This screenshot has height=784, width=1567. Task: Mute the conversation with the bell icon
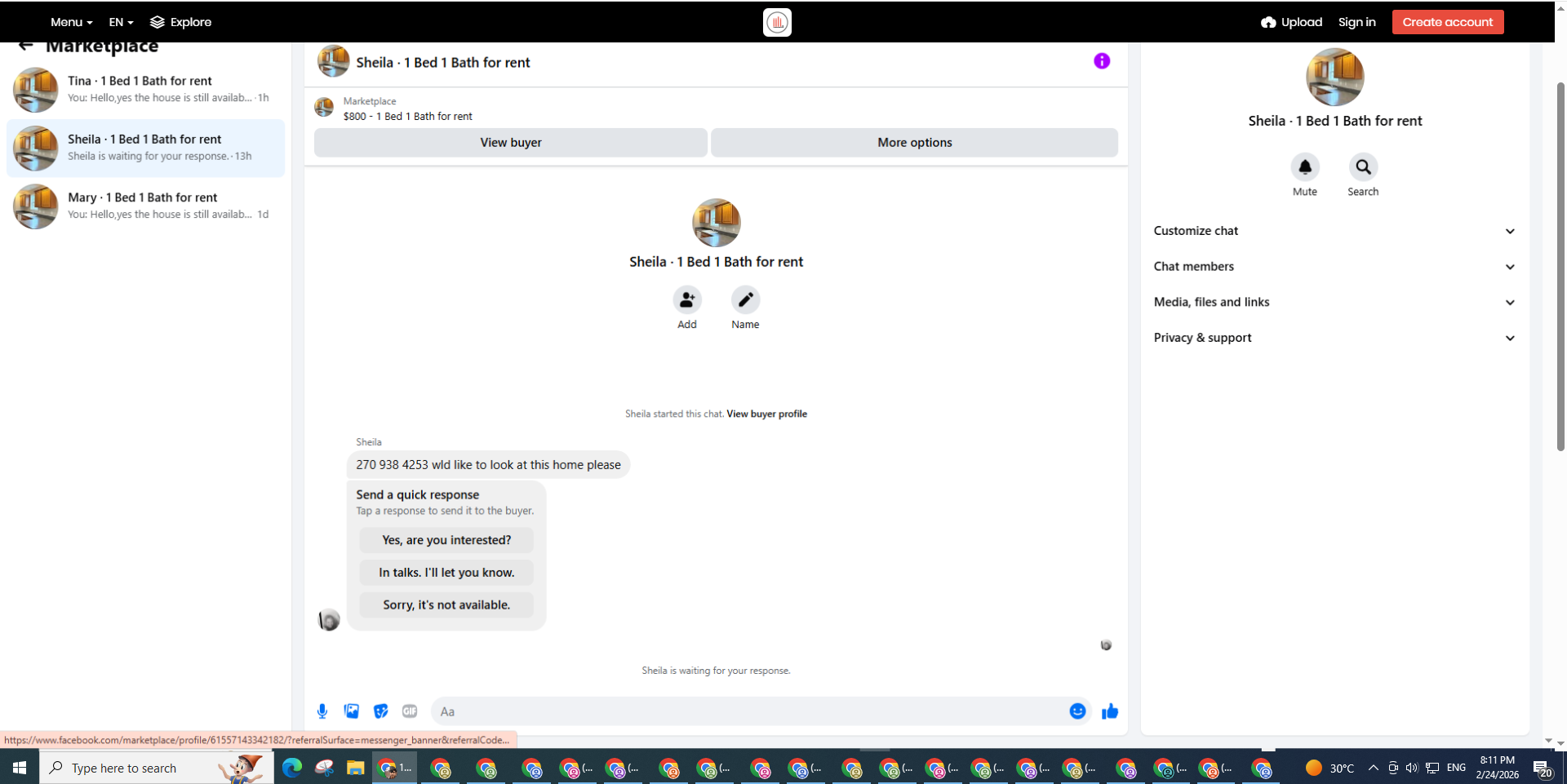[x=1305, y=167]
